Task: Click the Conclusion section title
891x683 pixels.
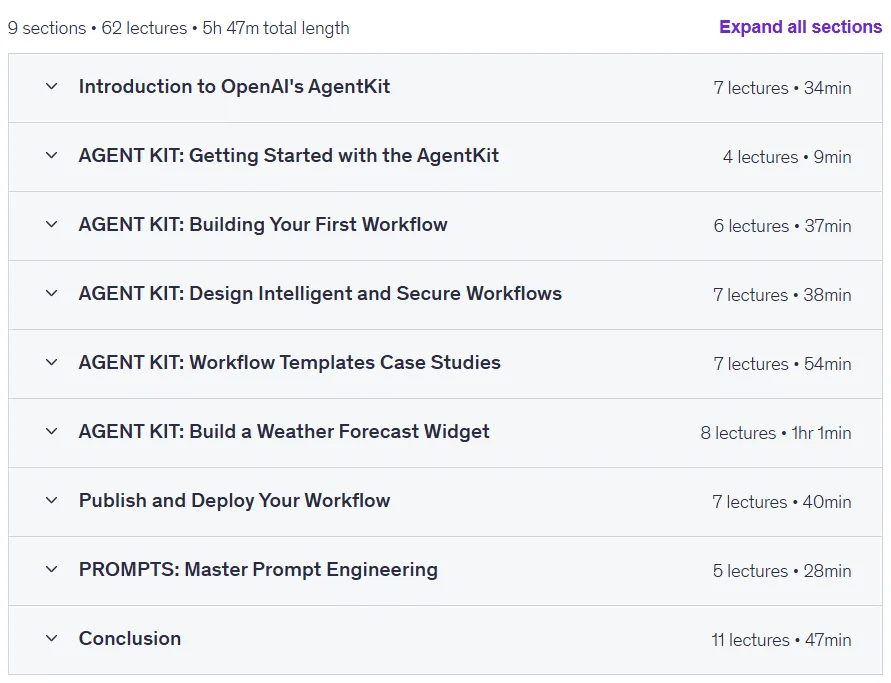Action: (x=130, y=638)
